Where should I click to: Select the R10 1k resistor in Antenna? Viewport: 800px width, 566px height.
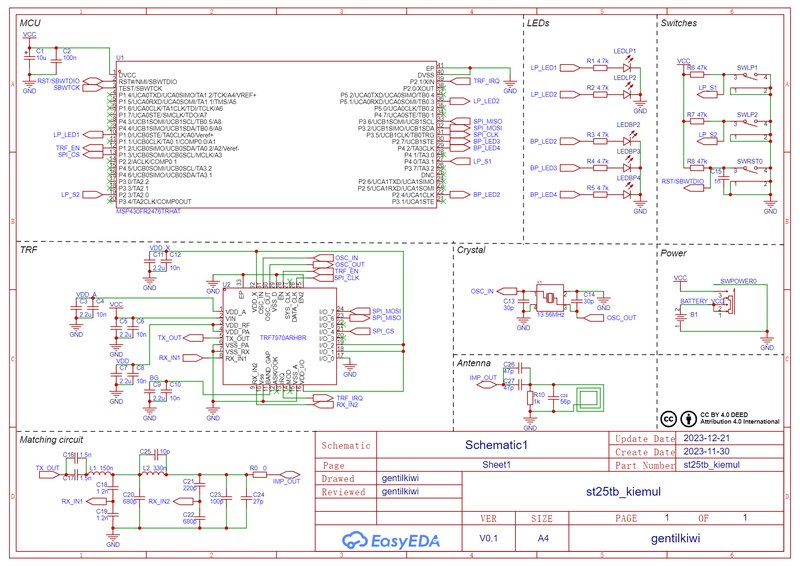[530, 399]
